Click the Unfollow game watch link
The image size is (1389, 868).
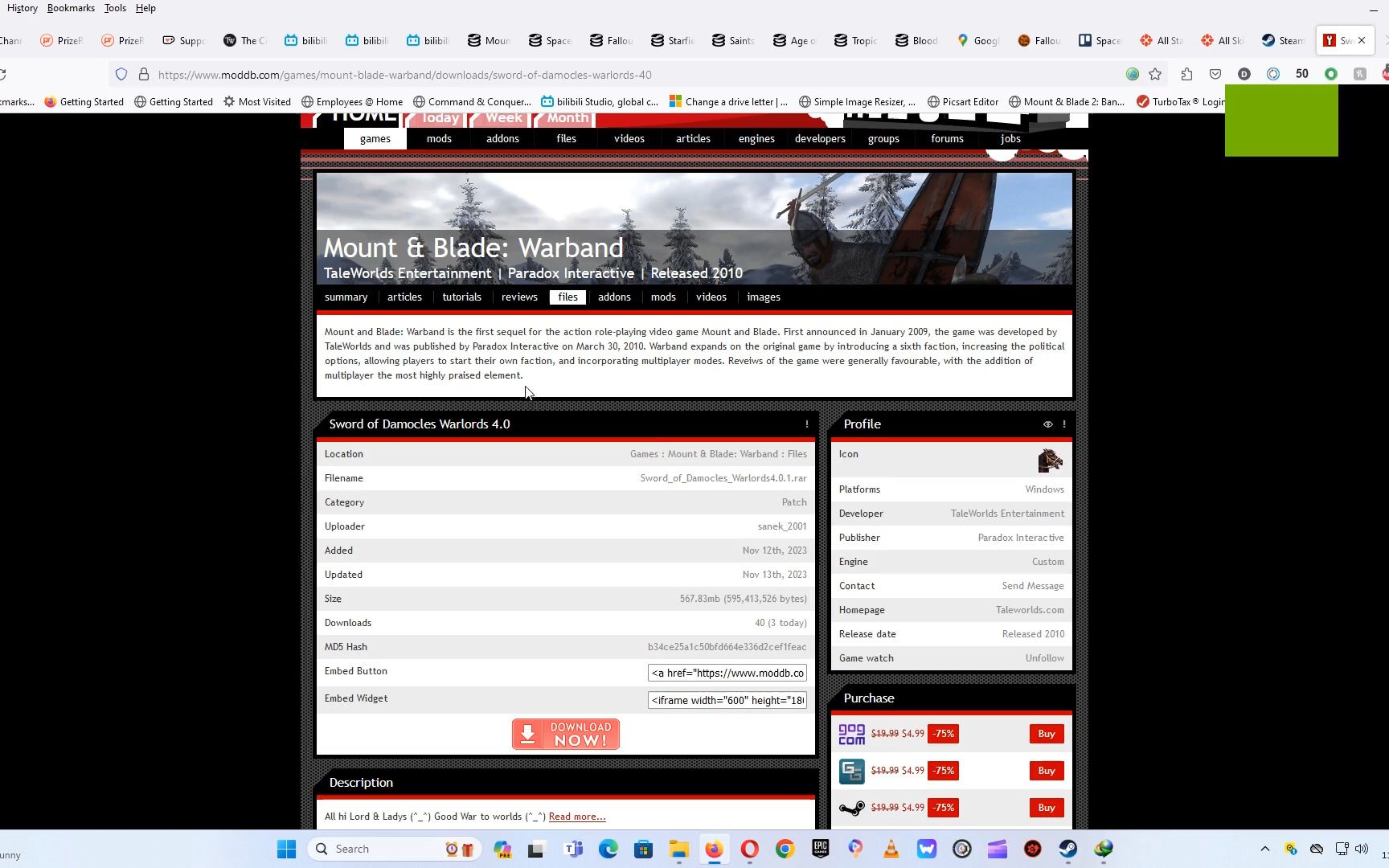click(x=1045, y=658)
